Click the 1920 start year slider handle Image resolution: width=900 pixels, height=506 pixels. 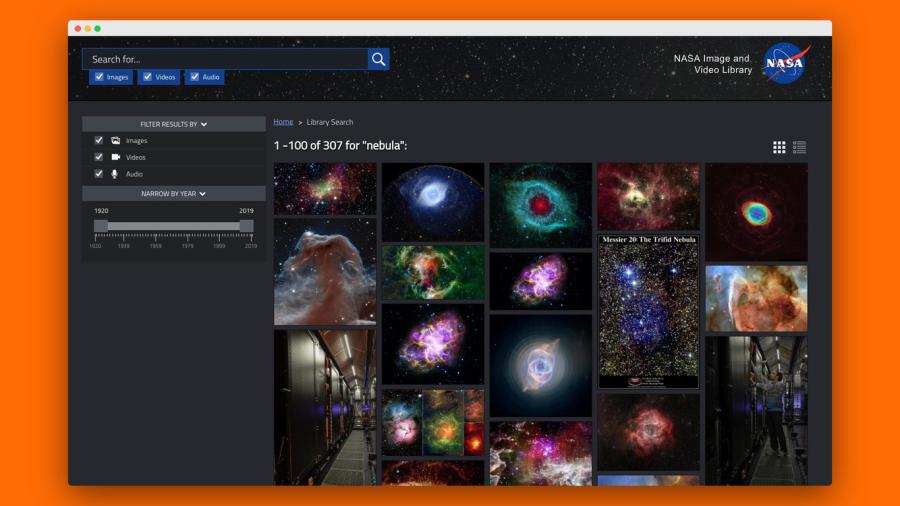coord(101,226)
